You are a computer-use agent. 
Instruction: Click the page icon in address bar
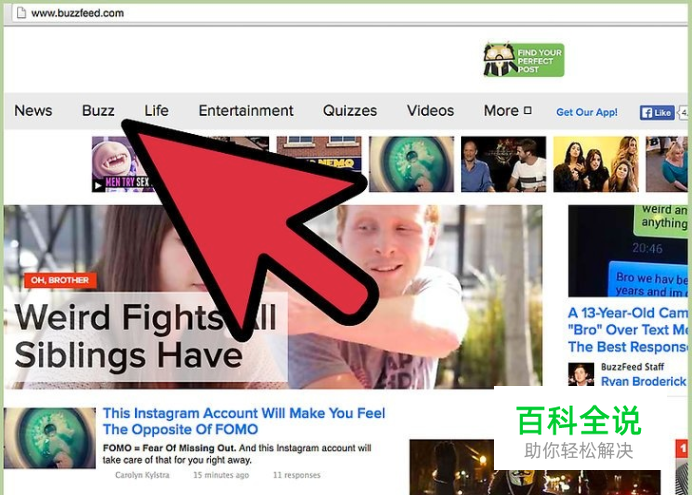coord(21,13)
